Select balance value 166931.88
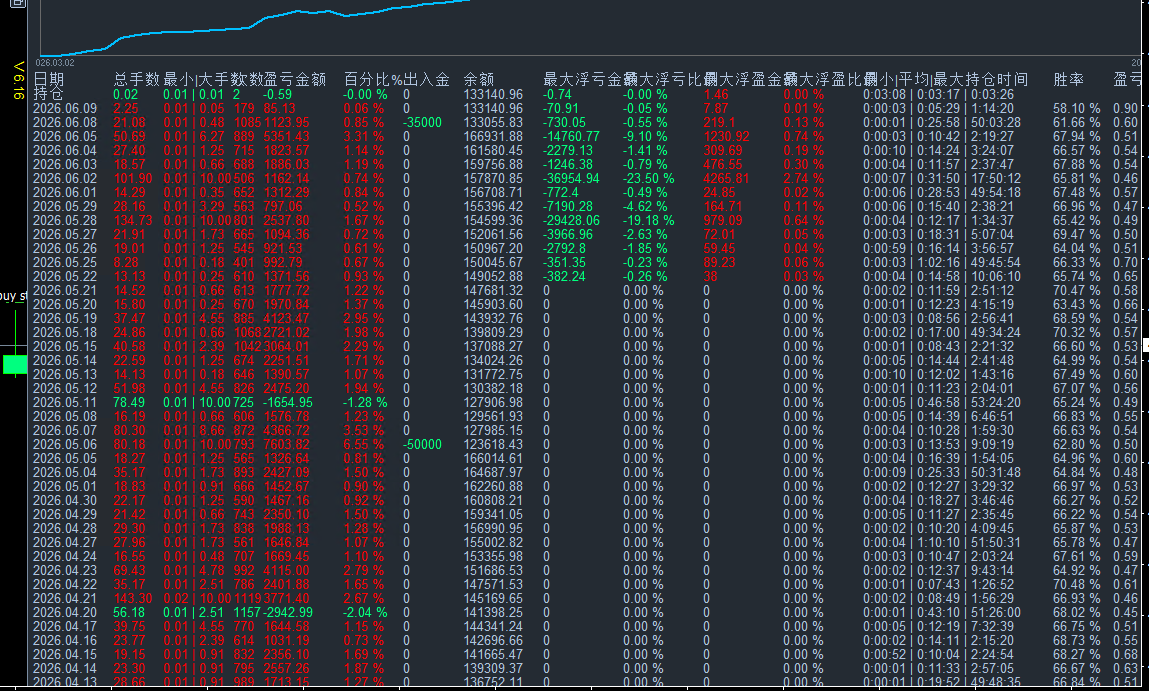This screenshot has height=691, width=1149. pyautogui.click(x=493, y=136)
